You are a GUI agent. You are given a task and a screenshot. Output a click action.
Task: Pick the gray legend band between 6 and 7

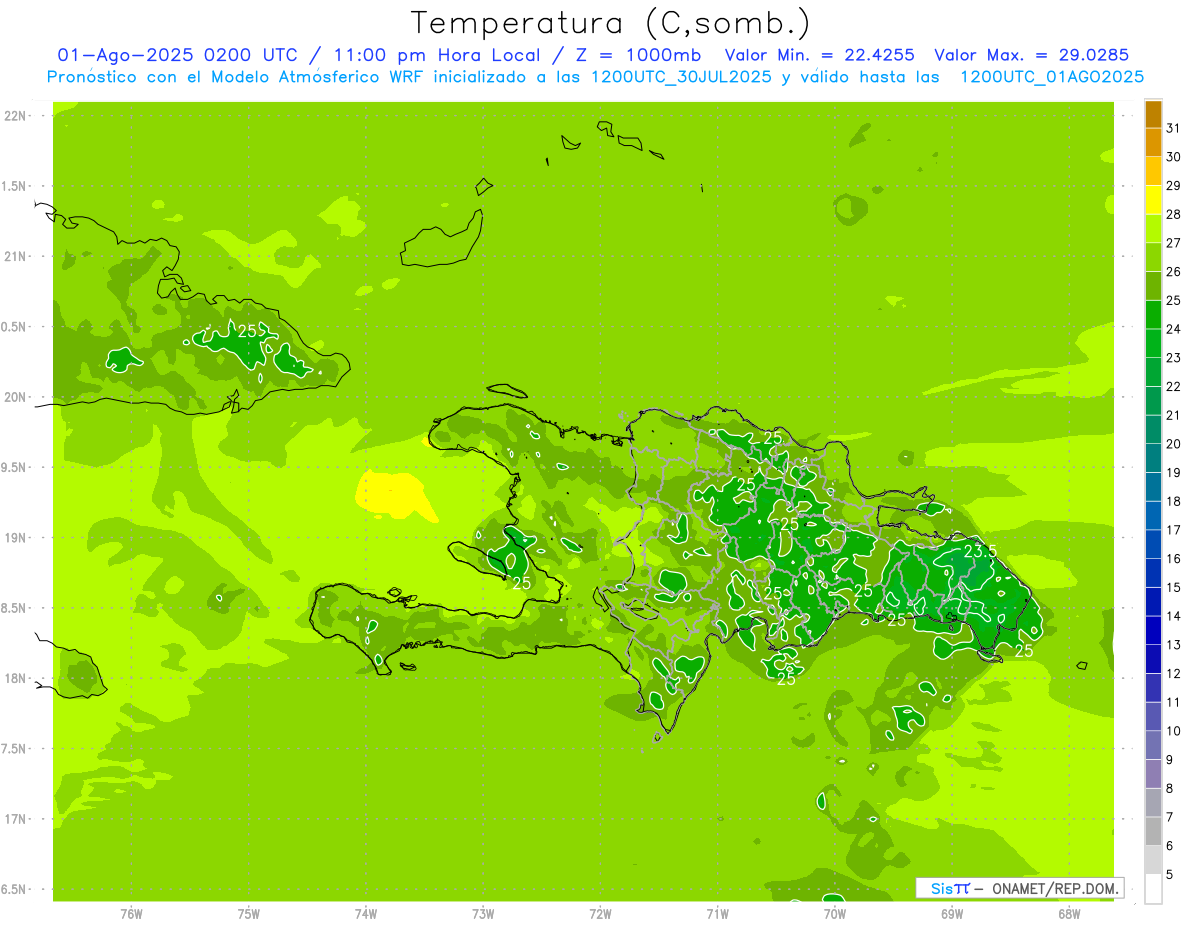point(1153,831)
